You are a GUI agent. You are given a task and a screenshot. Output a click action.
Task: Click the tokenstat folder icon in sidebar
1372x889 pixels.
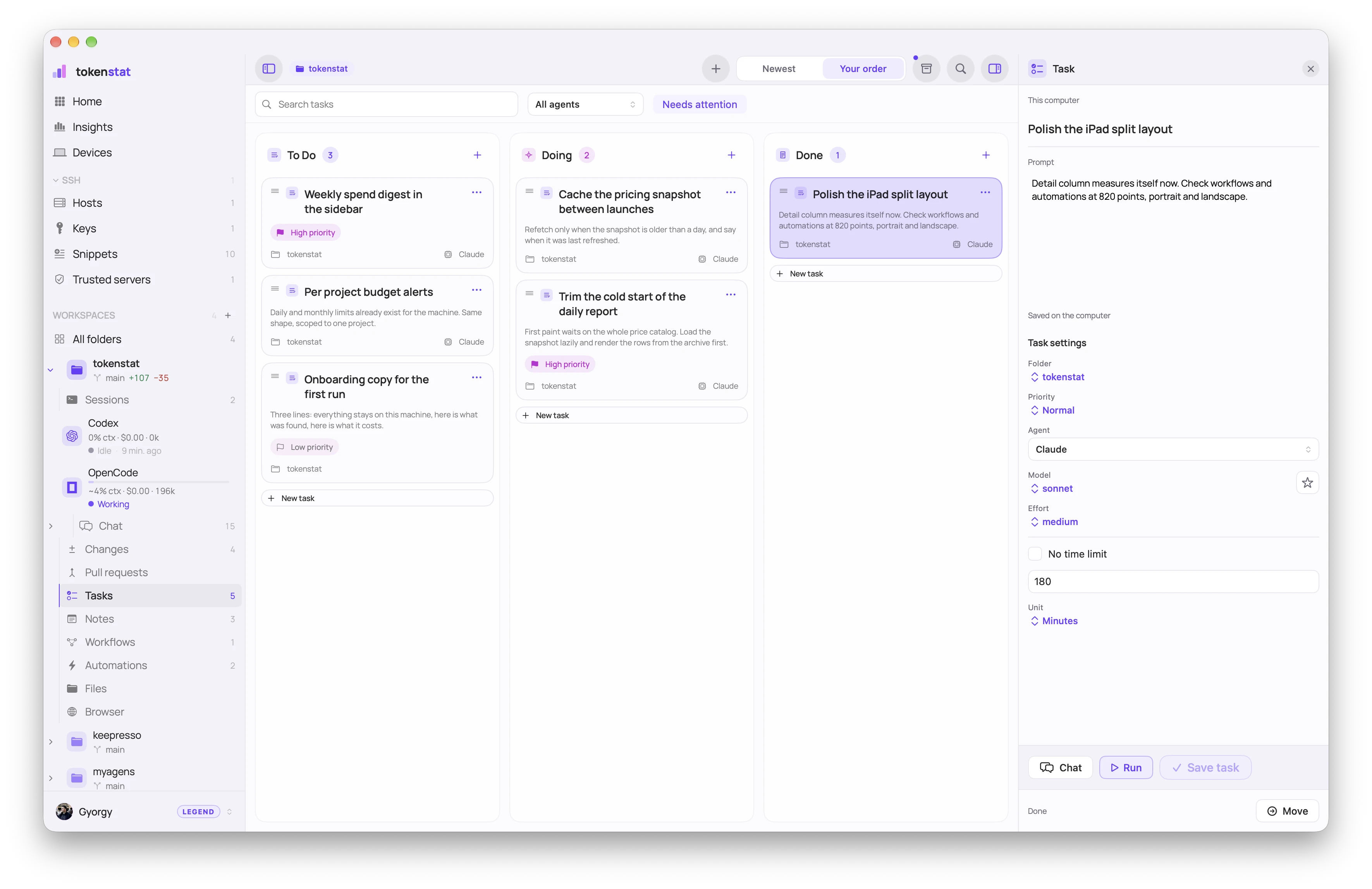coord(77,370)
